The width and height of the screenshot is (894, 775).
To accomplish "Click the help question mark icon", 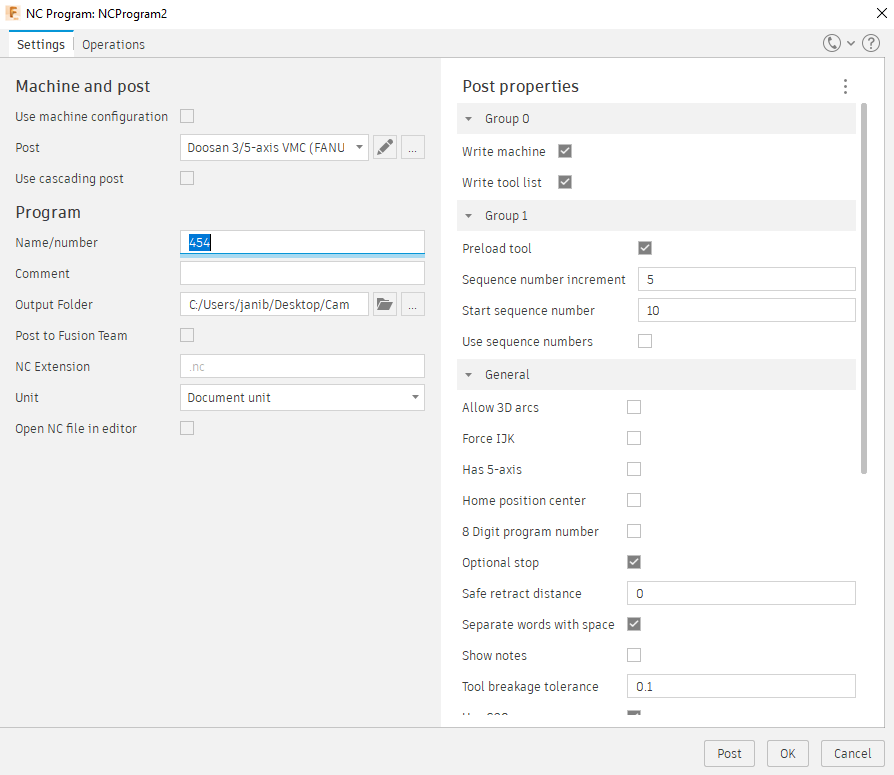I will [870, 44].
